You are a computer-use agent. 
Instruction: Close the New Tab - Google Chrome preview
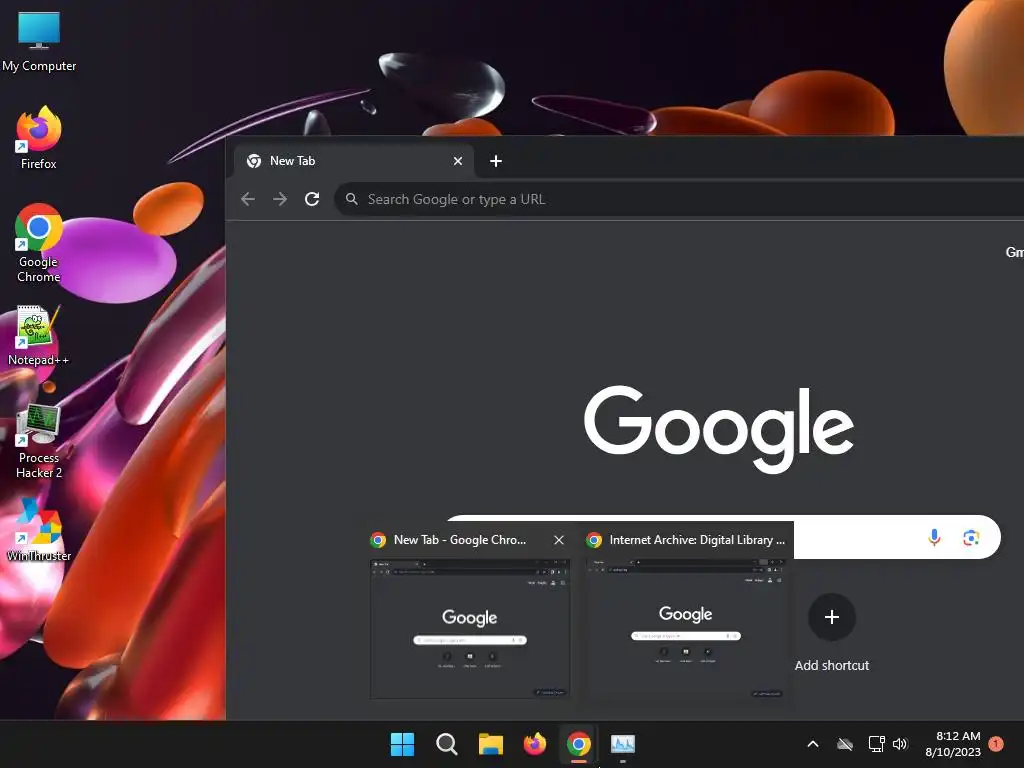[x=558, y=540]
